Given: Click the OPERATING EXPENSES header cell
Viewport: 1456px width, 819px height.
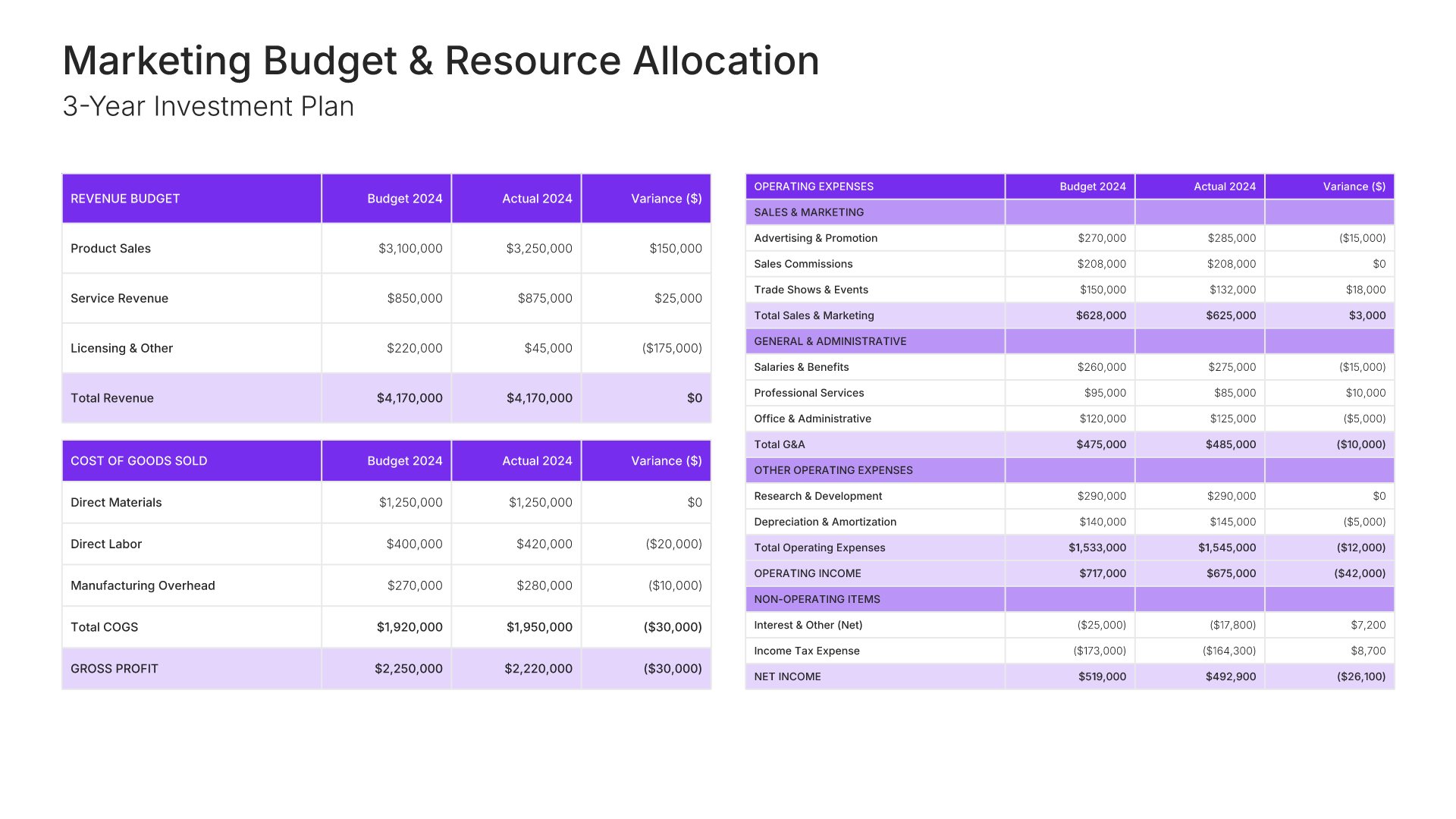Looking at the screenshot, I should click(814, 187).
